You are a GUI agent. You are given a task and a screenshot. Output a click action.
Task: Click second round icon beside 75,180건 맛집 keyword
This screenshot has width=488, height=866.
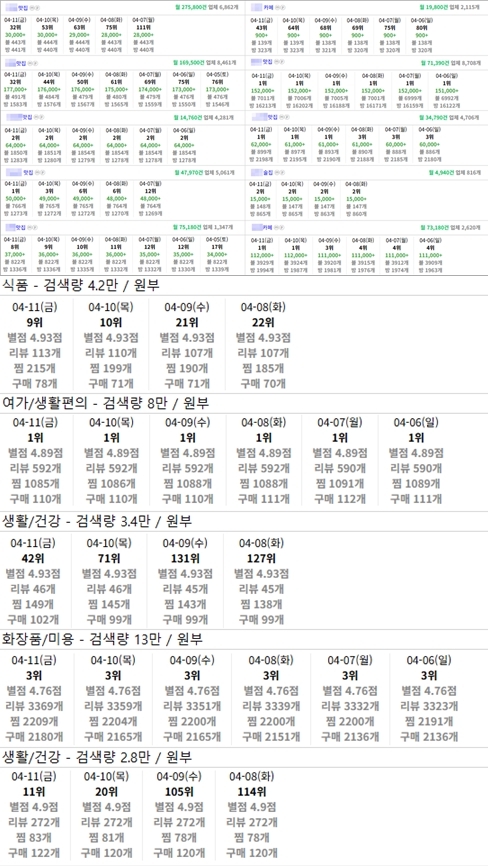35,228
